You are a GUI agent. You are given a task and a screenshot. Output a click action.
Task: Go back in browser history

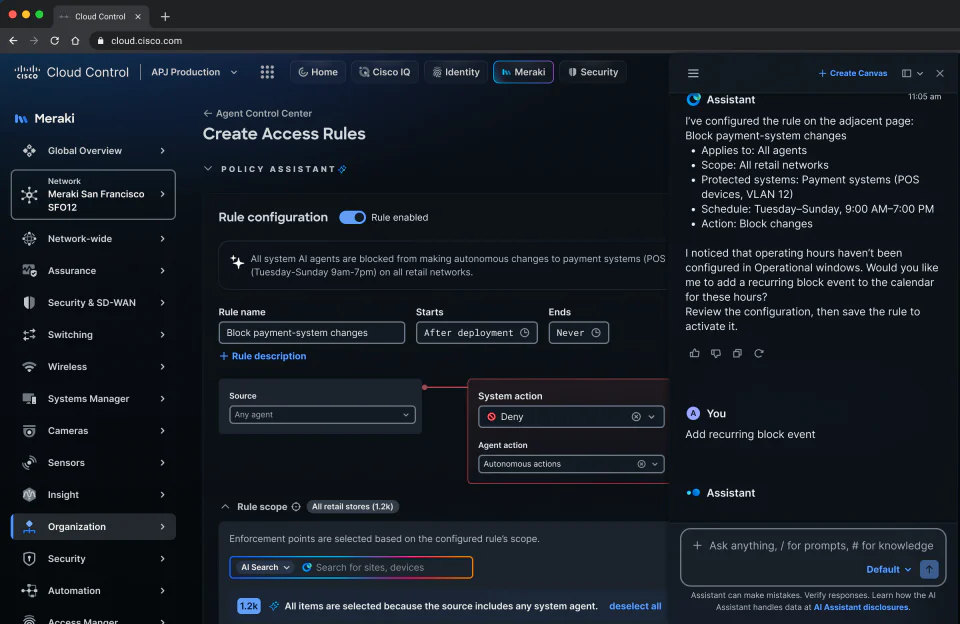(13, 41)
